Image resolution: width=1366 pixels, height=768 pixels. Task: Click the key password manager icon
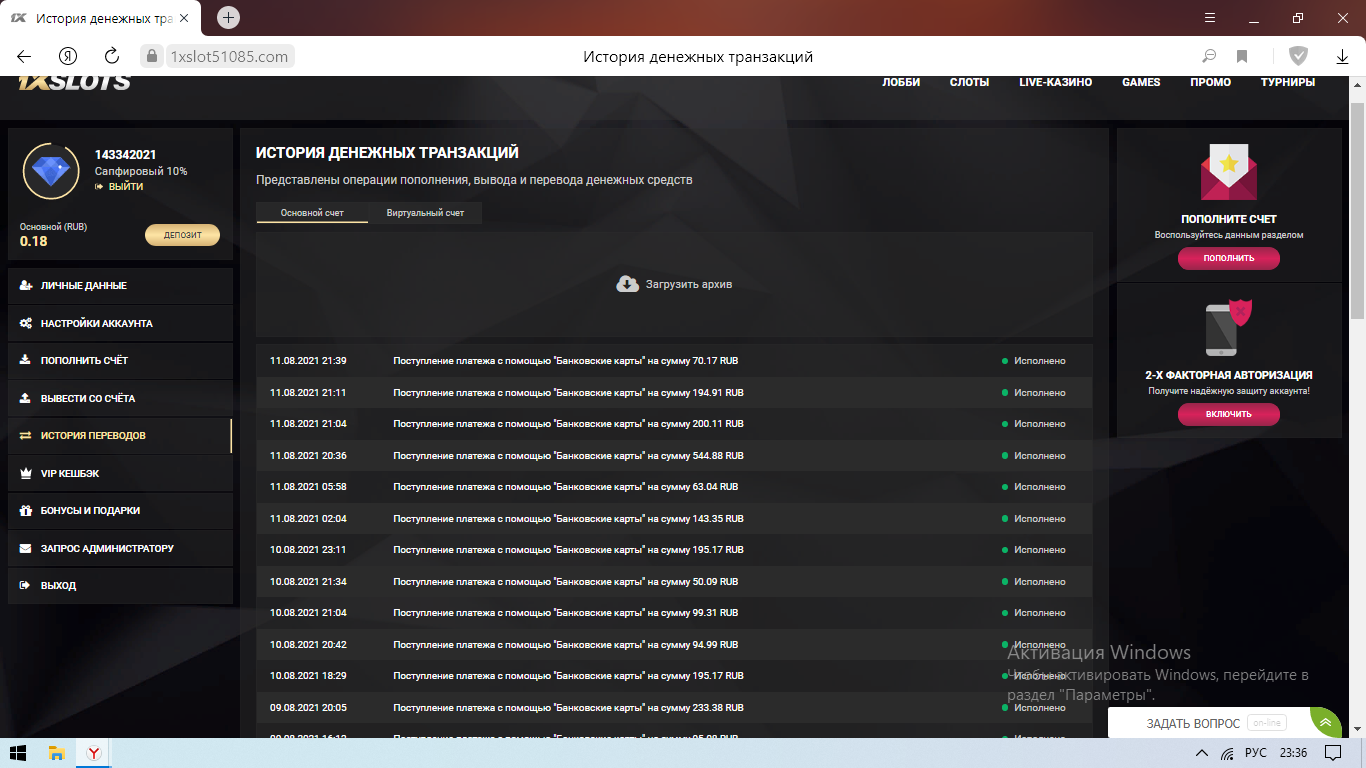coord(1209,56)
